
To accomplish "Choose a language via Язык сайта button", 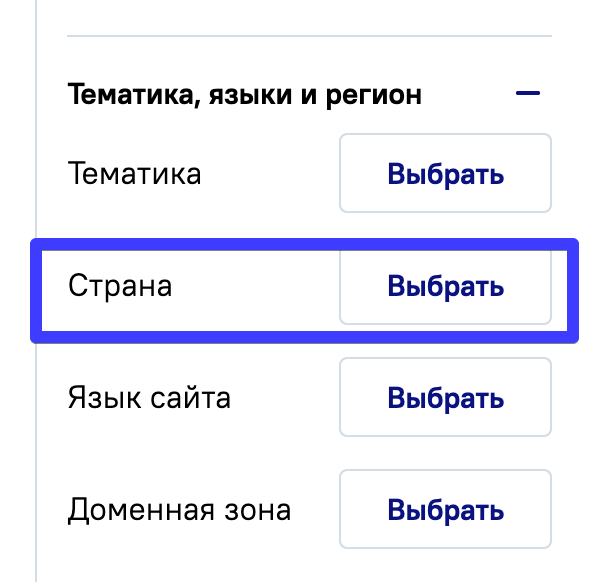I will [x=445, y=398].
